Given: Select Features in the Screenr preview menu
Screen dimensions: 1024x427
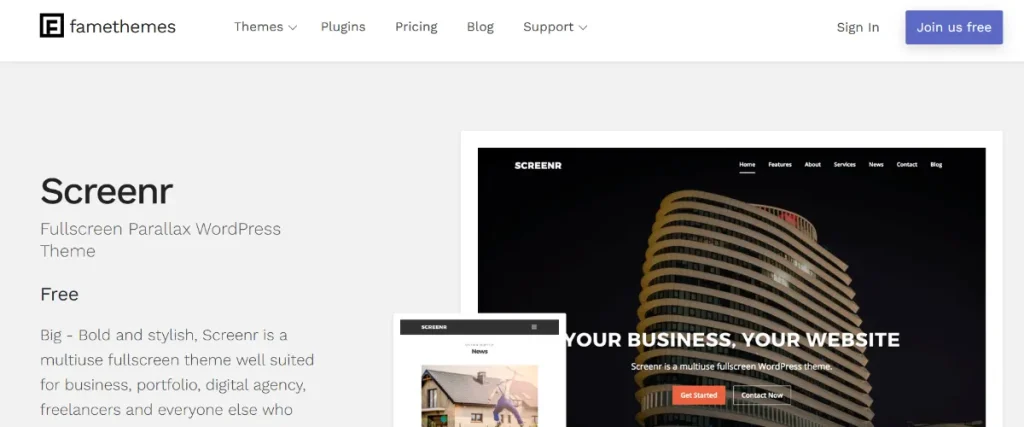Looking at the screenshot, I should [x=780, y=165].
